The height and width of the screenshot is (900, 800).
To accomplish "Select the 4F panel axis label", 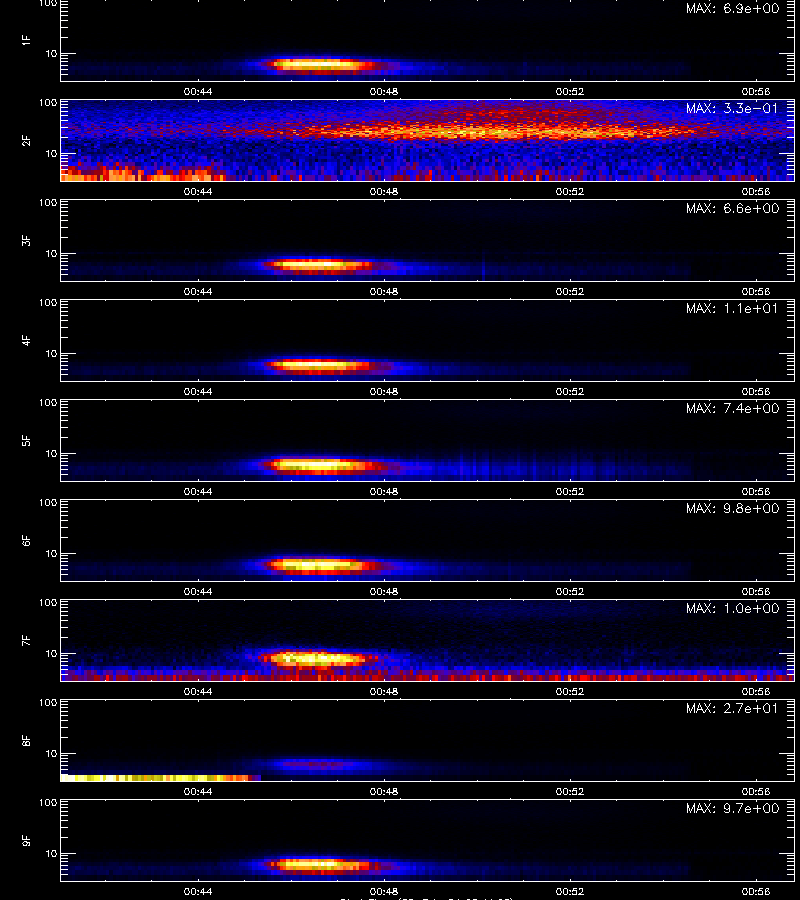I will [26, 340].
